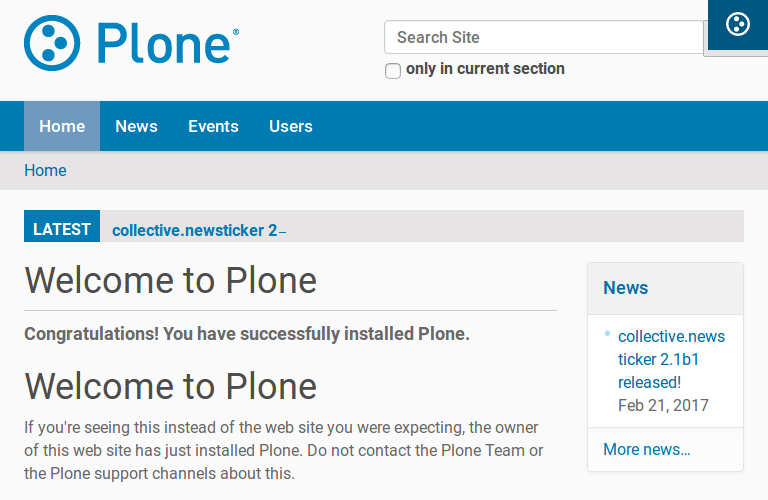Open the Plone toolbar icon in the corner
Screen dimensions: 768x500
738,24
